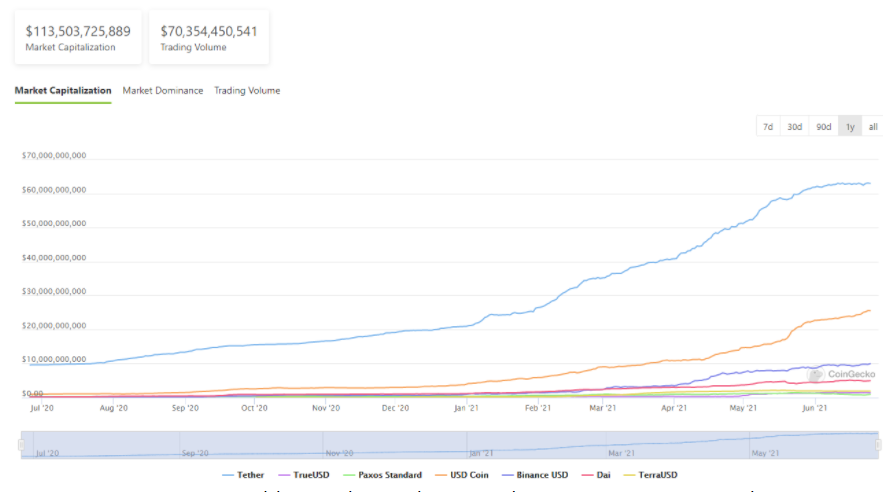This screenshot has height=492, width=883.
Task: Click the Apr '21 axis label
Action: click(674, 408)
